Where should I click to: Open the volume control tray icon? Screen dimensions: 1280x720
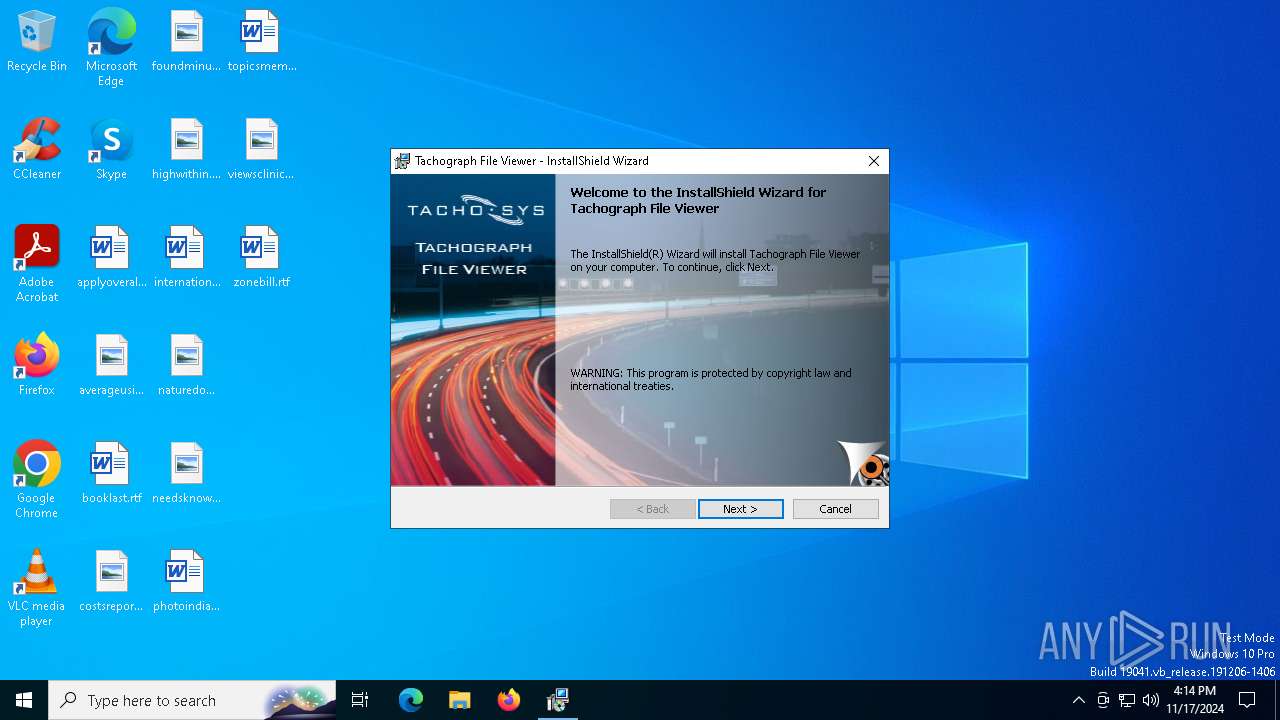(1151, 700)
